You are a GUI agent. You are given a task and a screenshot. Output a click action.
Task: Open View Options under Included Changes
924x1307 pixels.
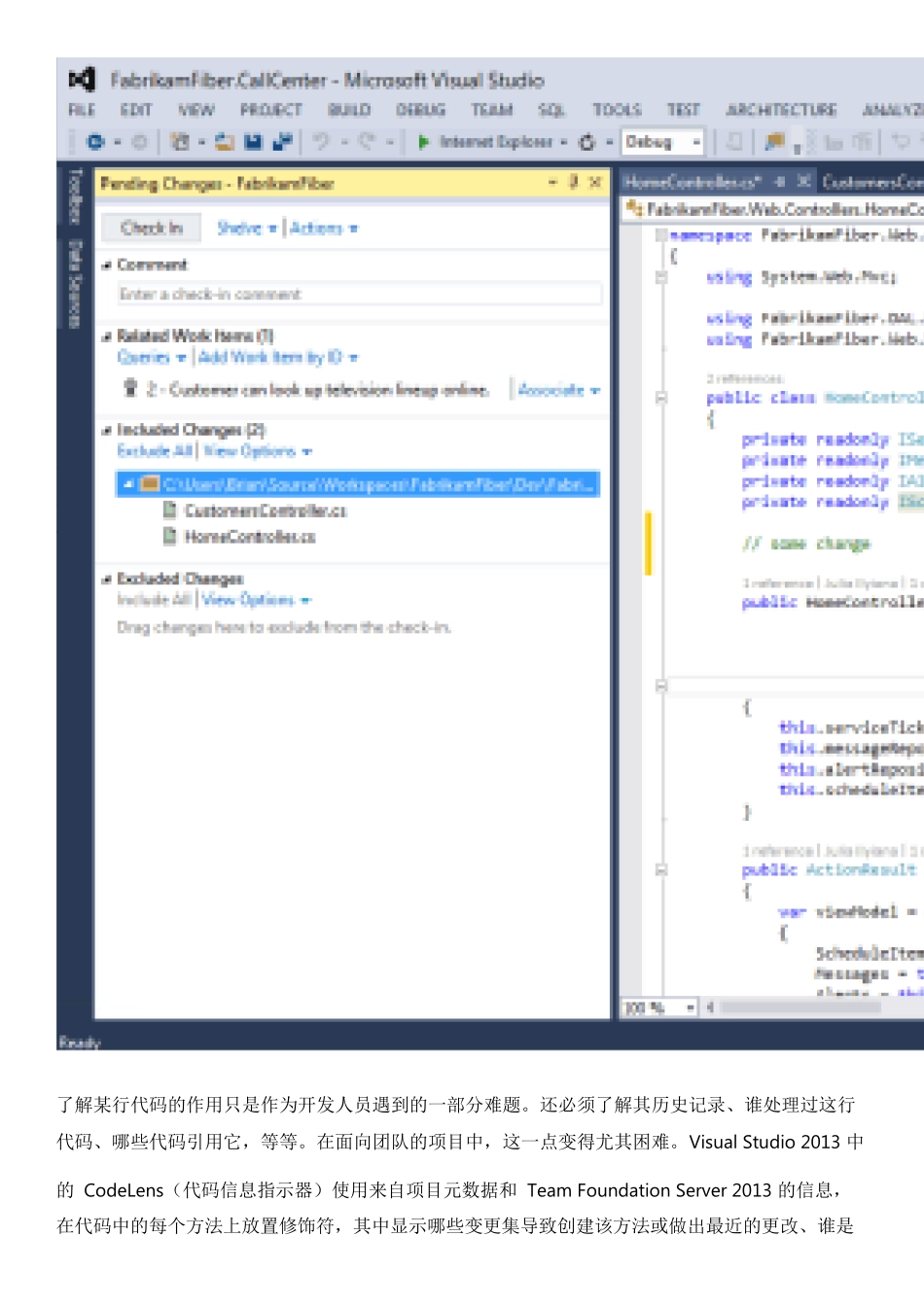point(258,451)
